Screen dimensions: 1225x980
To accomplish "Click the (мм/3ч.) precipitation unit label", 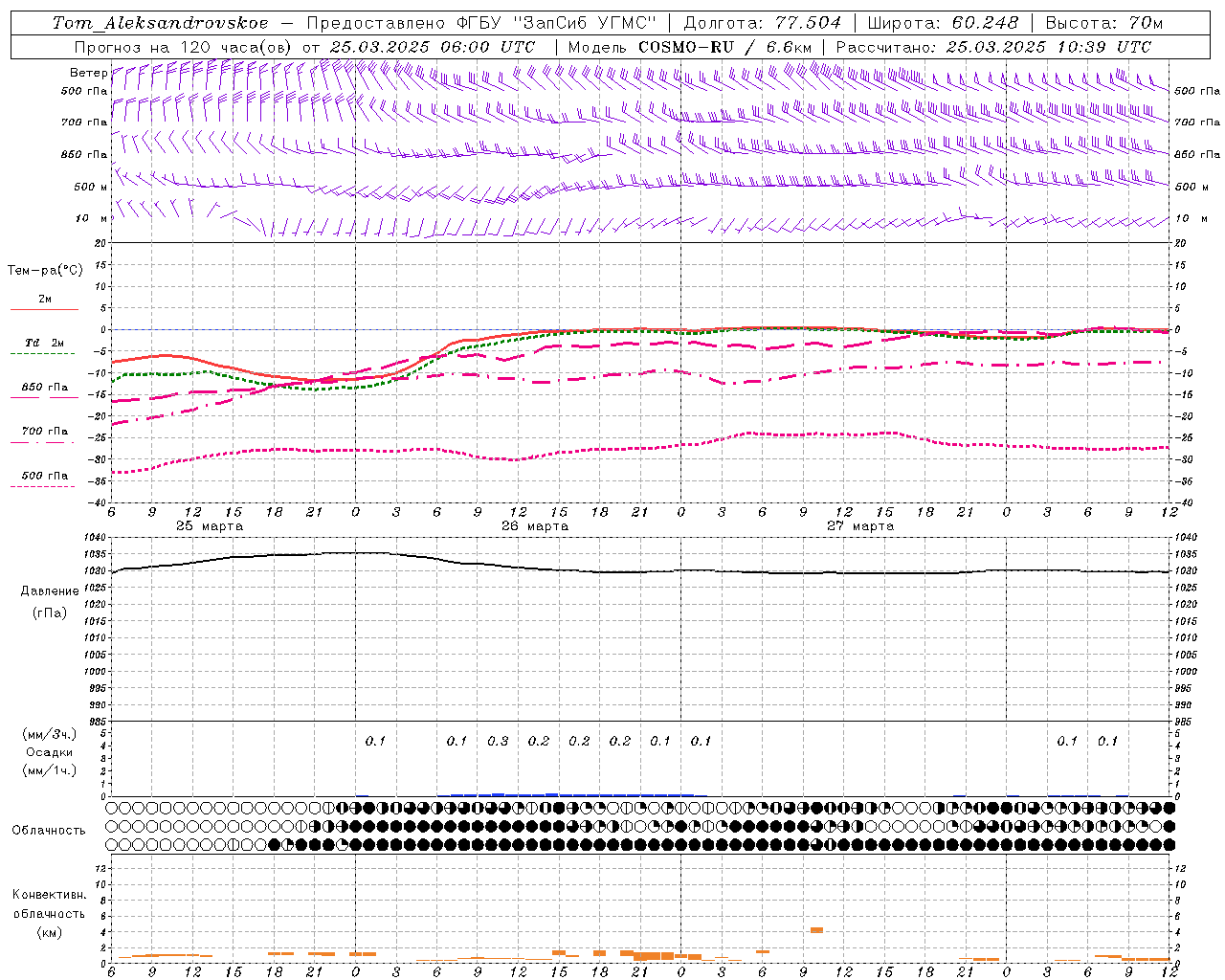I will 49,734.
